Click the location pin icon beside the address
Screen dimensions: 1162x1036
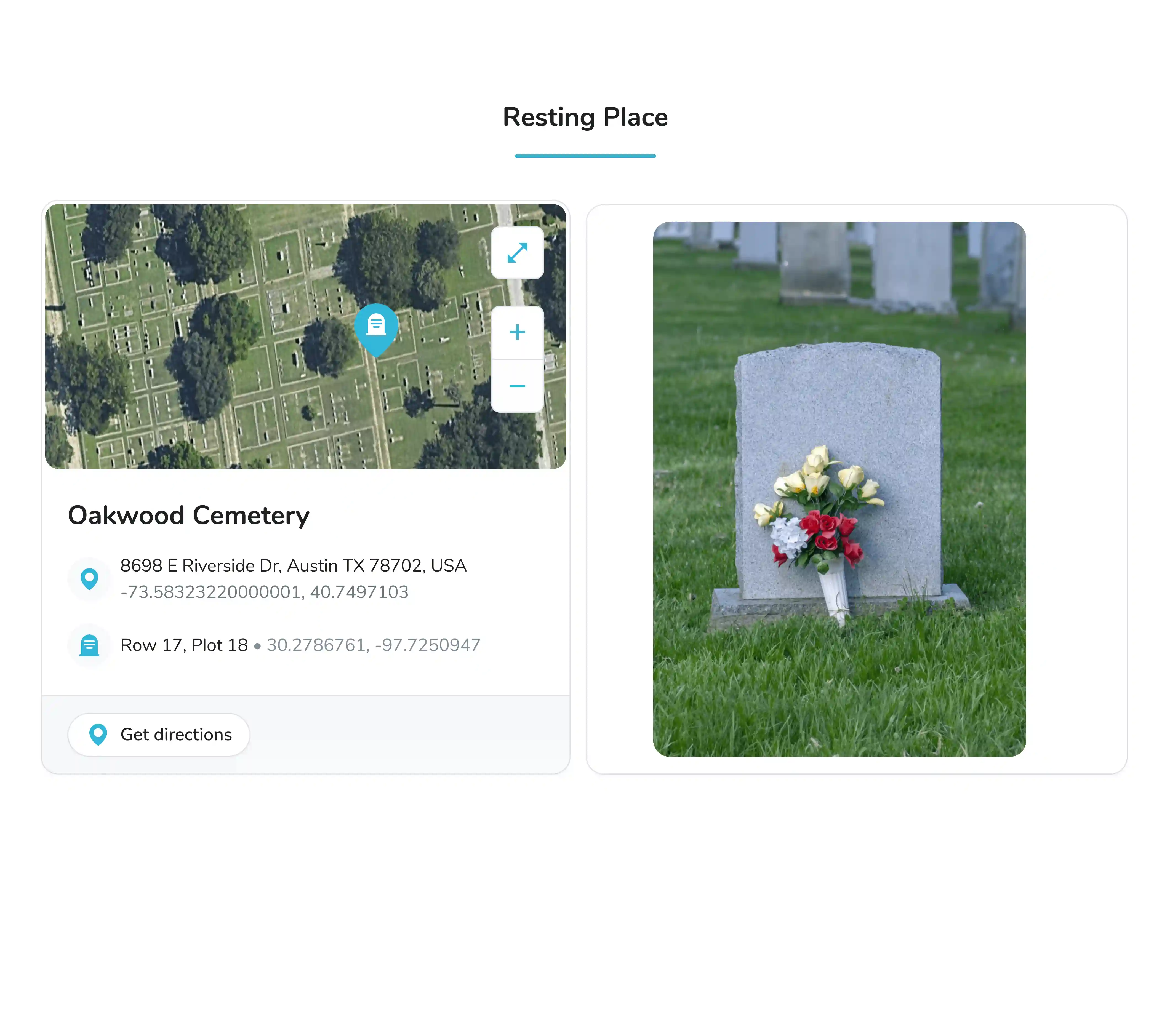tap(89, 579)
